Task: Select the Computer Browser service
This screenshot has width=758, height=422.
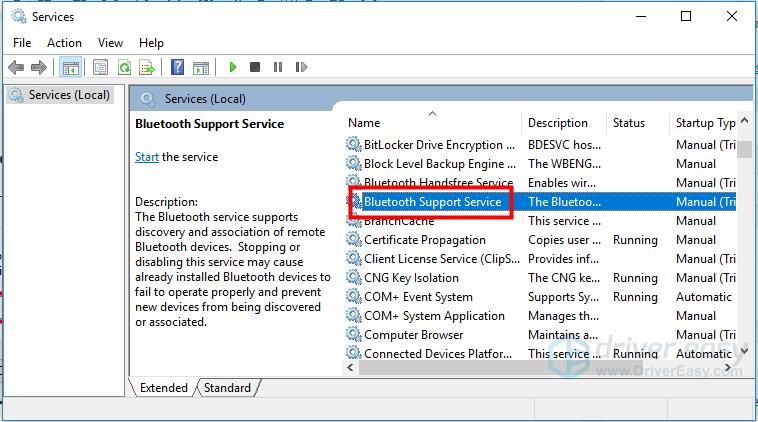Action: coord(413,335)
